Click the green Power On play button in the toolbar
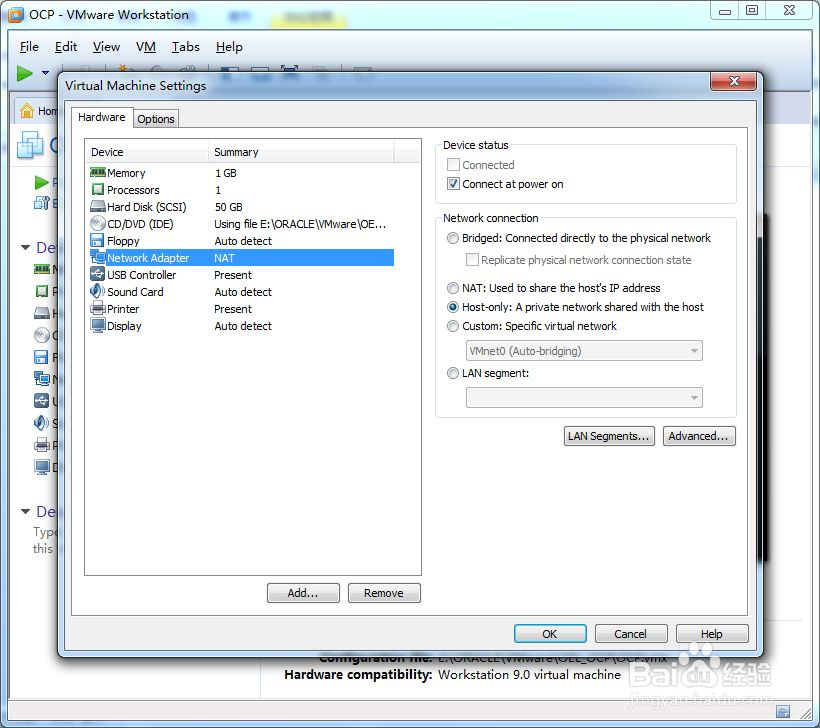This screenshot has width=820, height=728. click(x=25, y=73)
